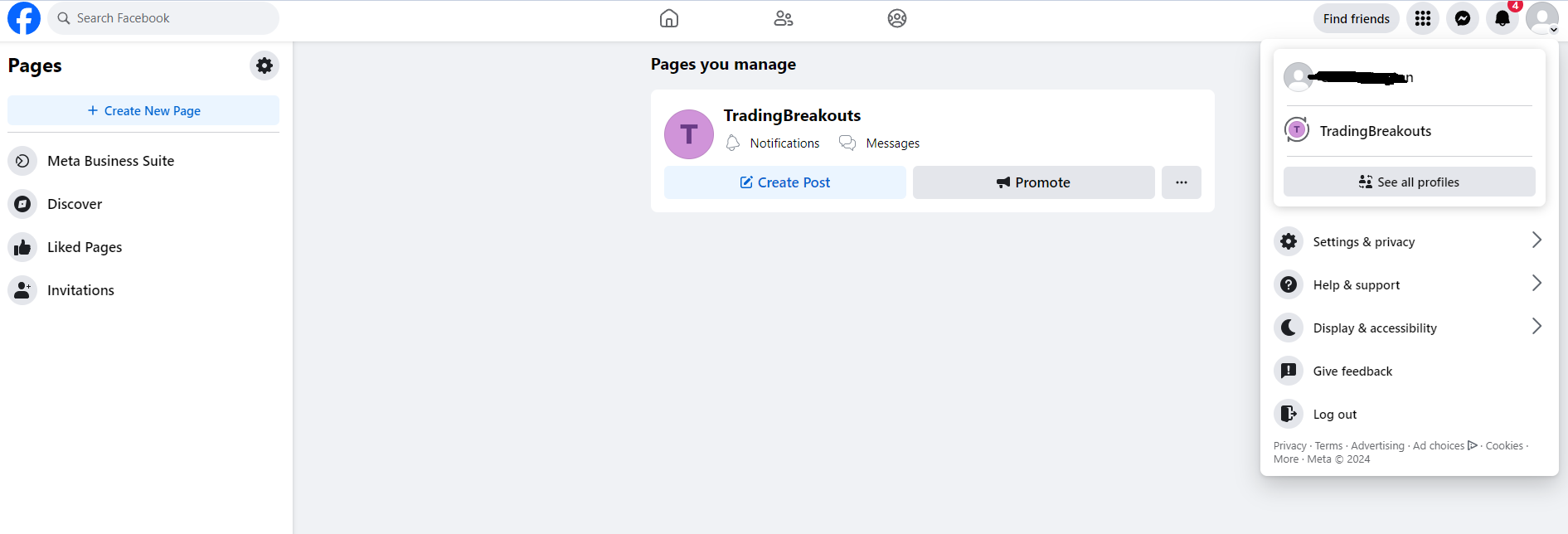The width and height of the screenshot is (1568, 534).
Task: Click Create New Page button
Action: pyautogui.click(x=143, y=110)
